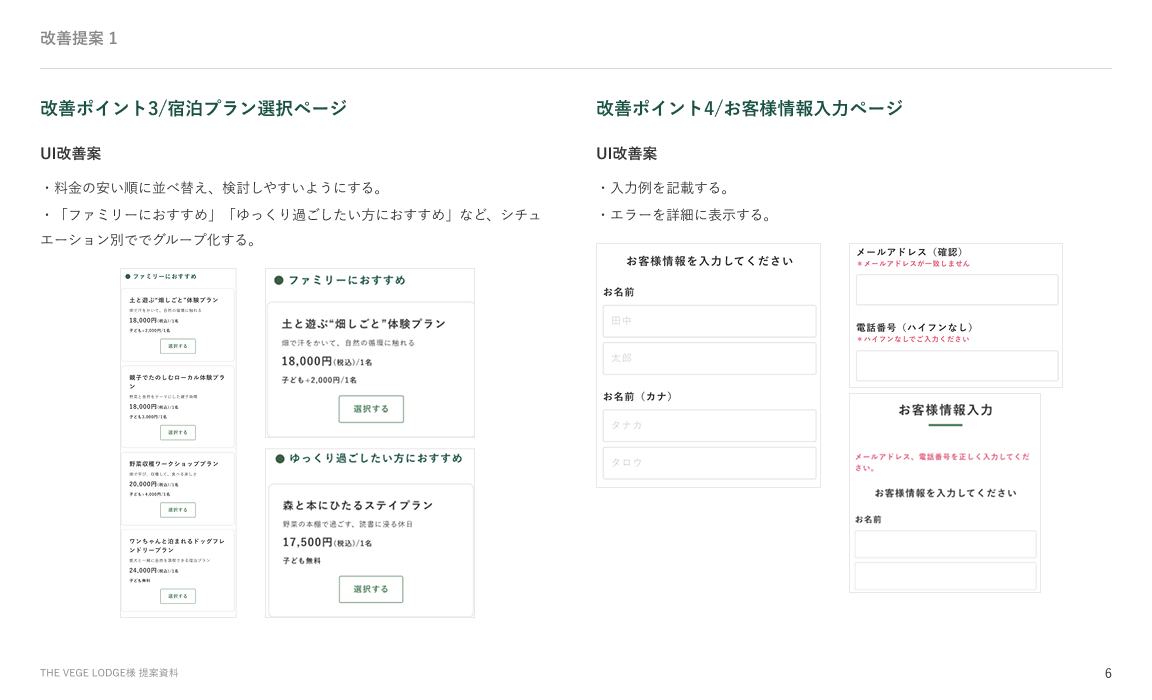This screenshot has width=1152, height=700.
Task: Click the 改善ポイント4/お客様情報入力ページ heading
Action: [x=749, y=108]
